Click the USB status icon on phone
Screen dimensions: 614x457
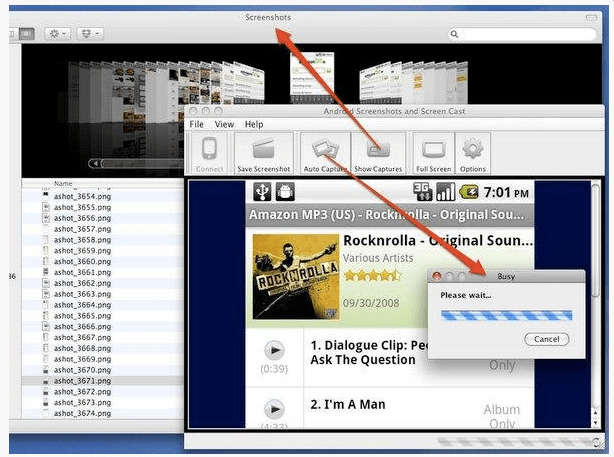coord(262,192)
